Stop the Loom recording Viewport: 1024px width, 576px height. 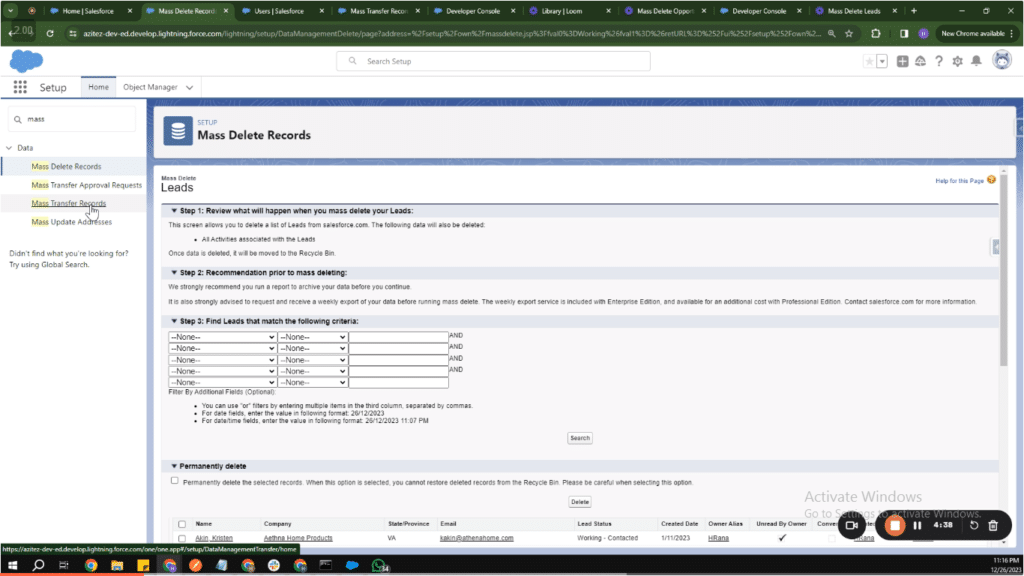(x=895, y=525)
